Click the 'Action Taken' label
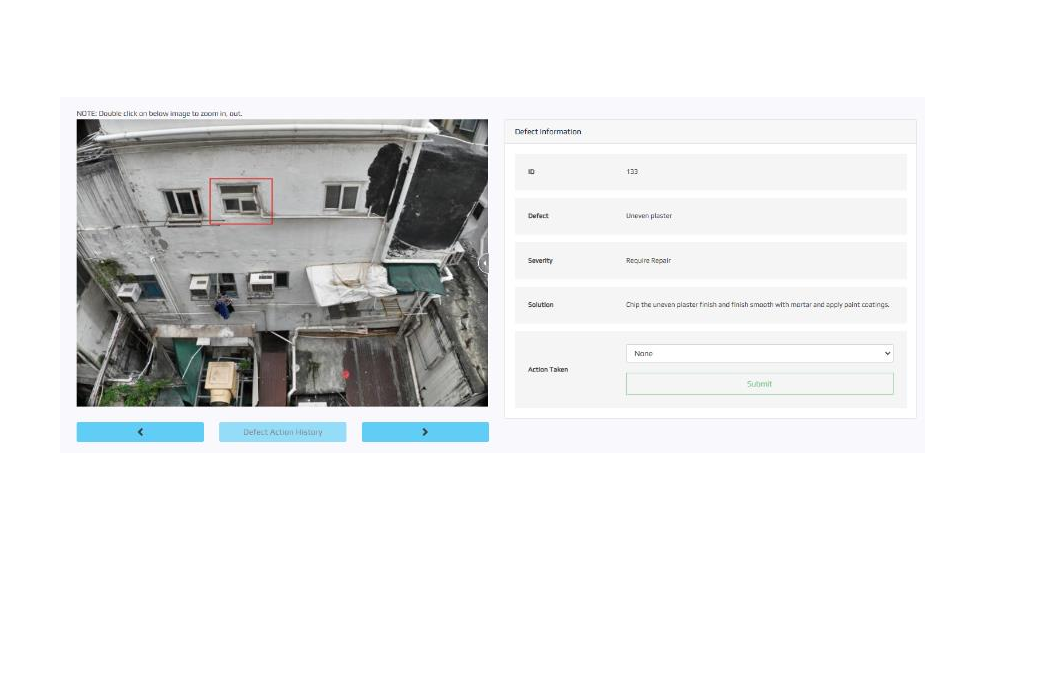Viewport: 1047px width, 678px height. pyautogui.click(x=548, y=370)
